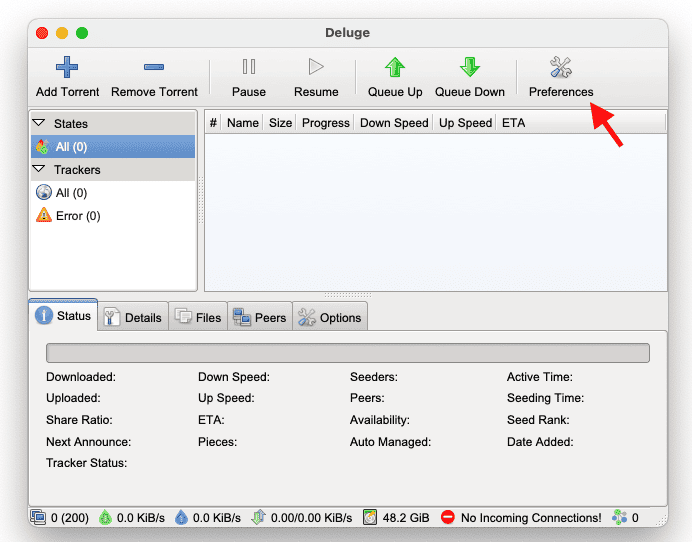The width and height of the screenshot is (692, 542).
Task: Click the download speed icon in status bar
Action: (105, 517)
